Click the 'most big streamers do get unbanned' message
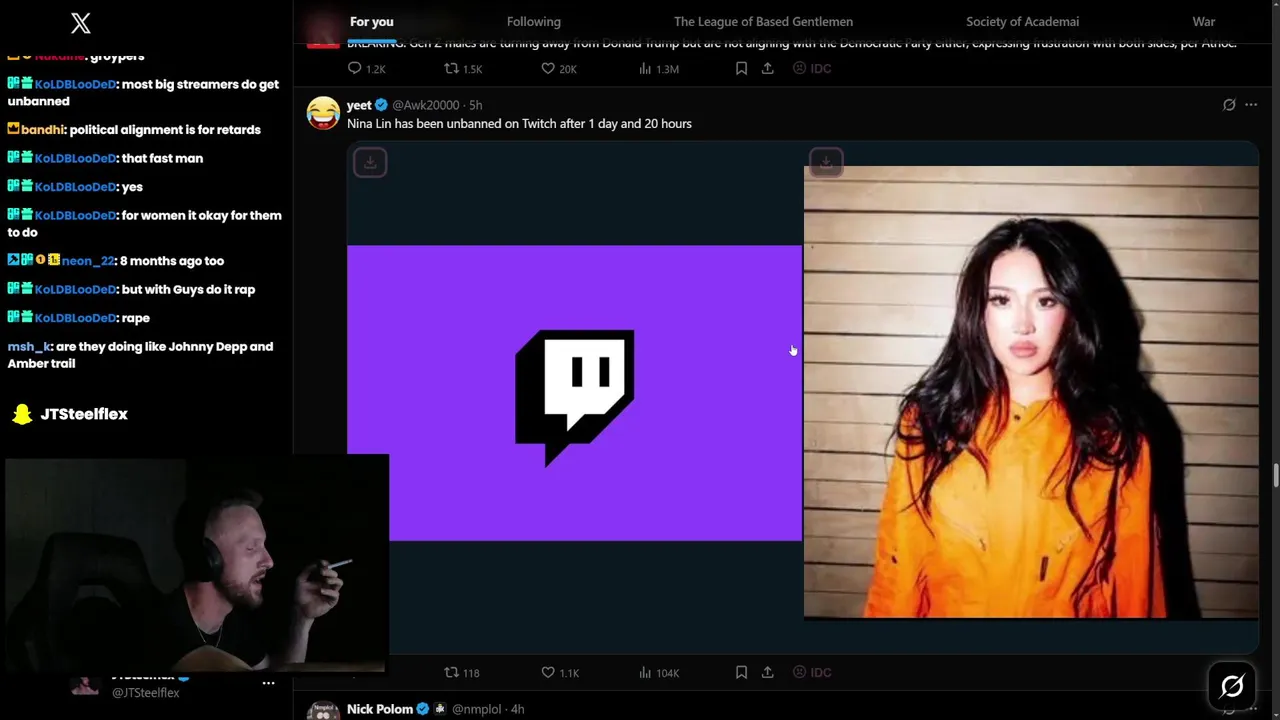1280x720 pixels. [x=143, y=93]
